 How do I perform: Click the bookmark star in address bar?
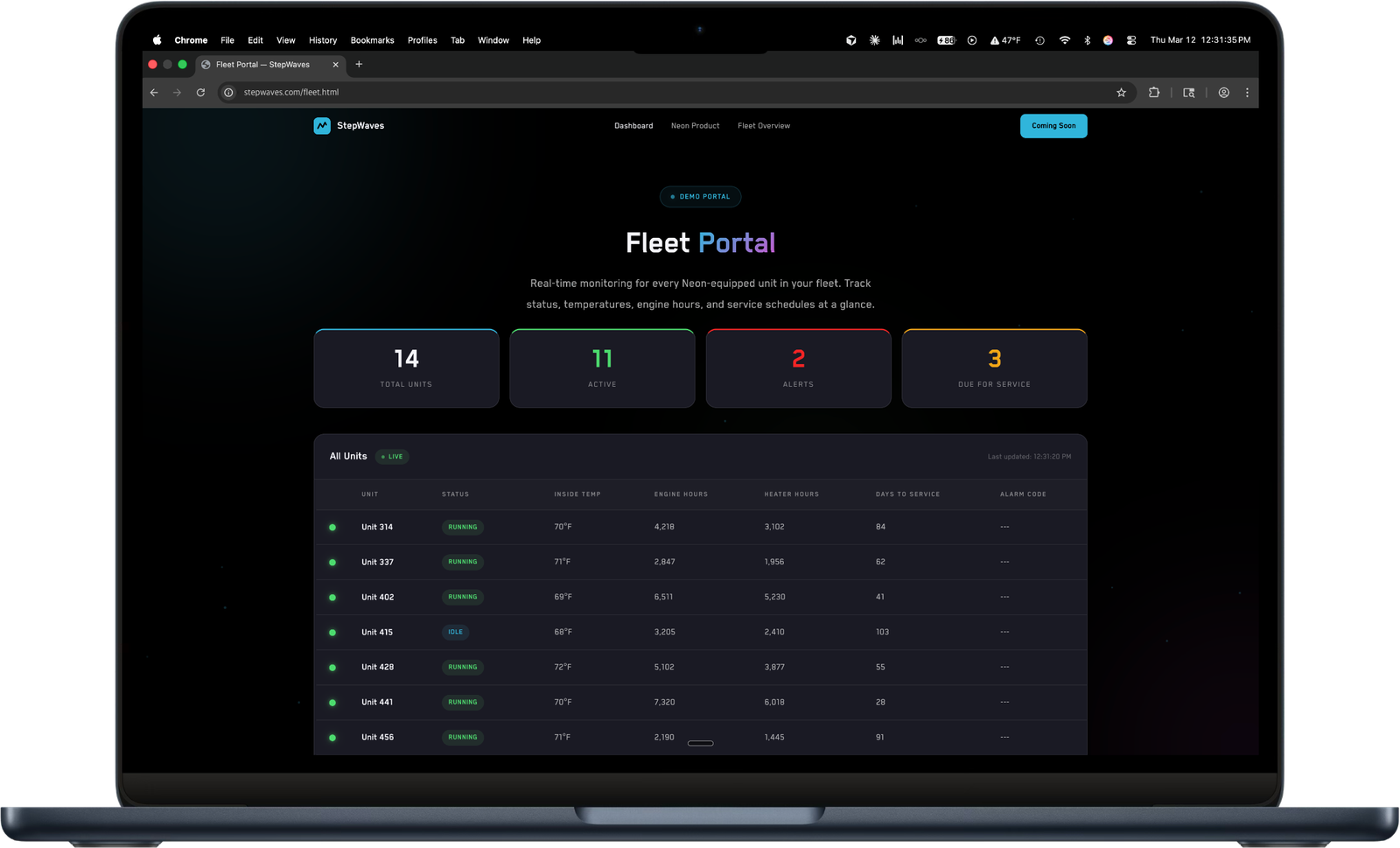(x=1121, y=93)
